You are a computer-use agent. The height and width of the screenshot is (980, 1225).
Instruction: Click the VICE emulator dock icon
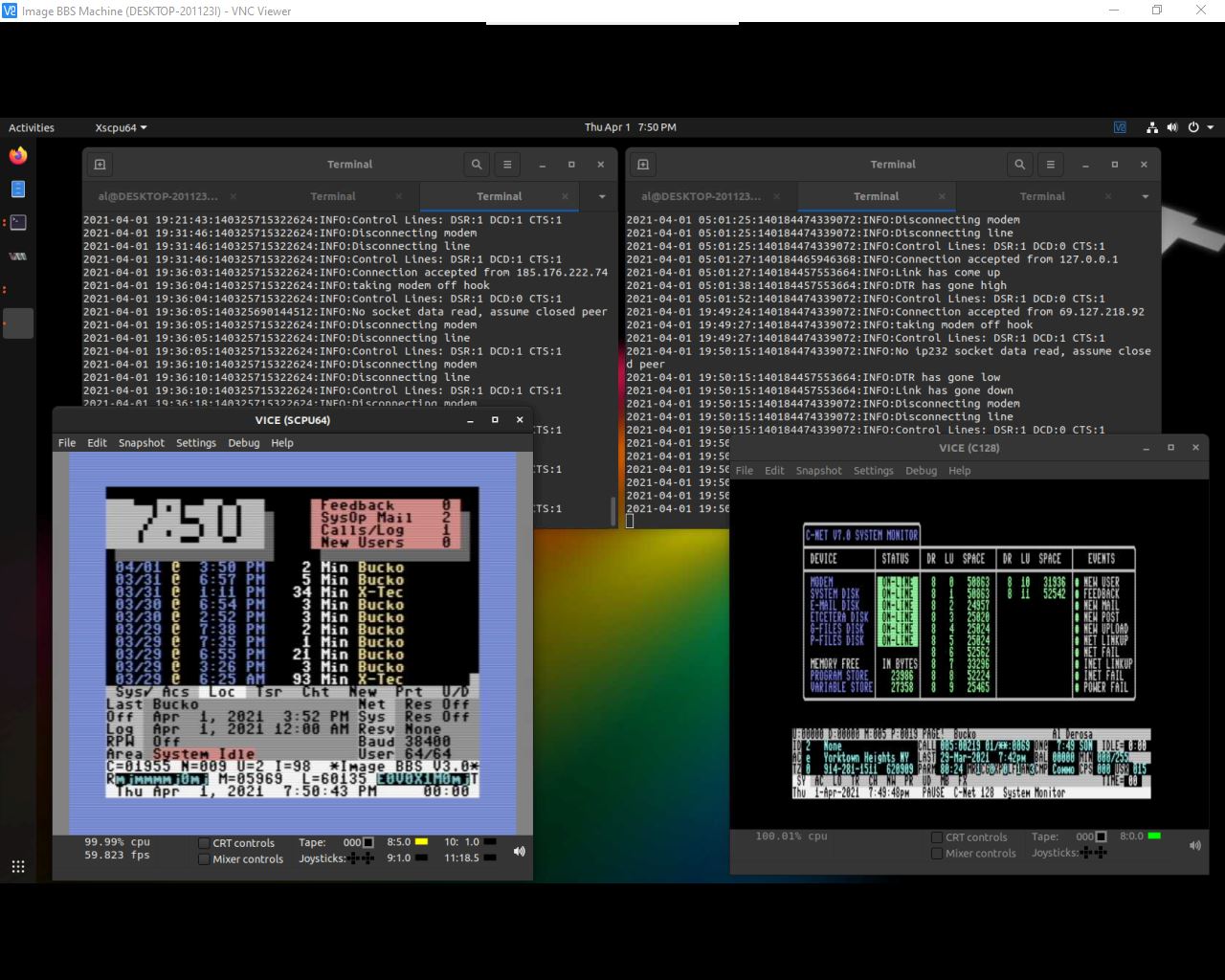(x=18, y=256)
